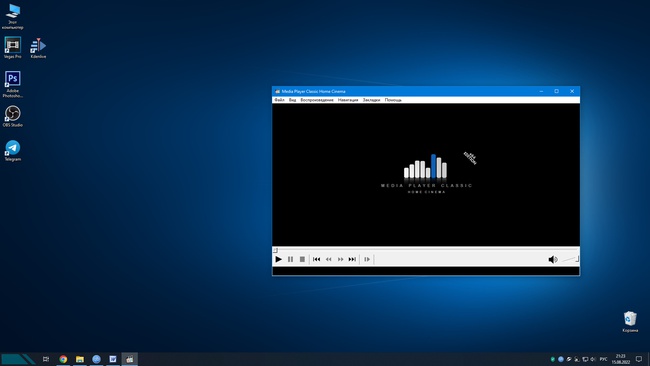Image resolution: width=650 pixels, height=366 pixels.
Task: Skip to the previous file
Action: pos(316,259)
